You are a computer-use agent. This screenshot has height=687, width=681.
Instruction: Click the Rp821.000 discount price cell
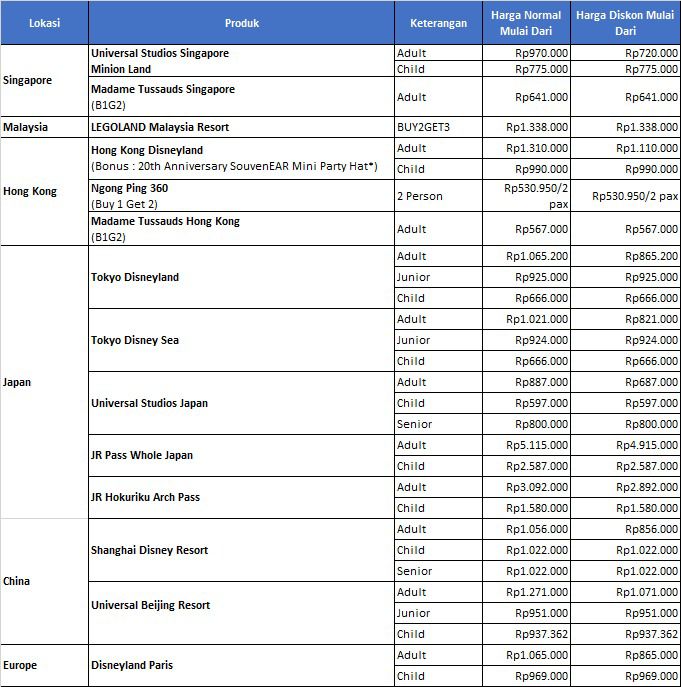(625, 319)
